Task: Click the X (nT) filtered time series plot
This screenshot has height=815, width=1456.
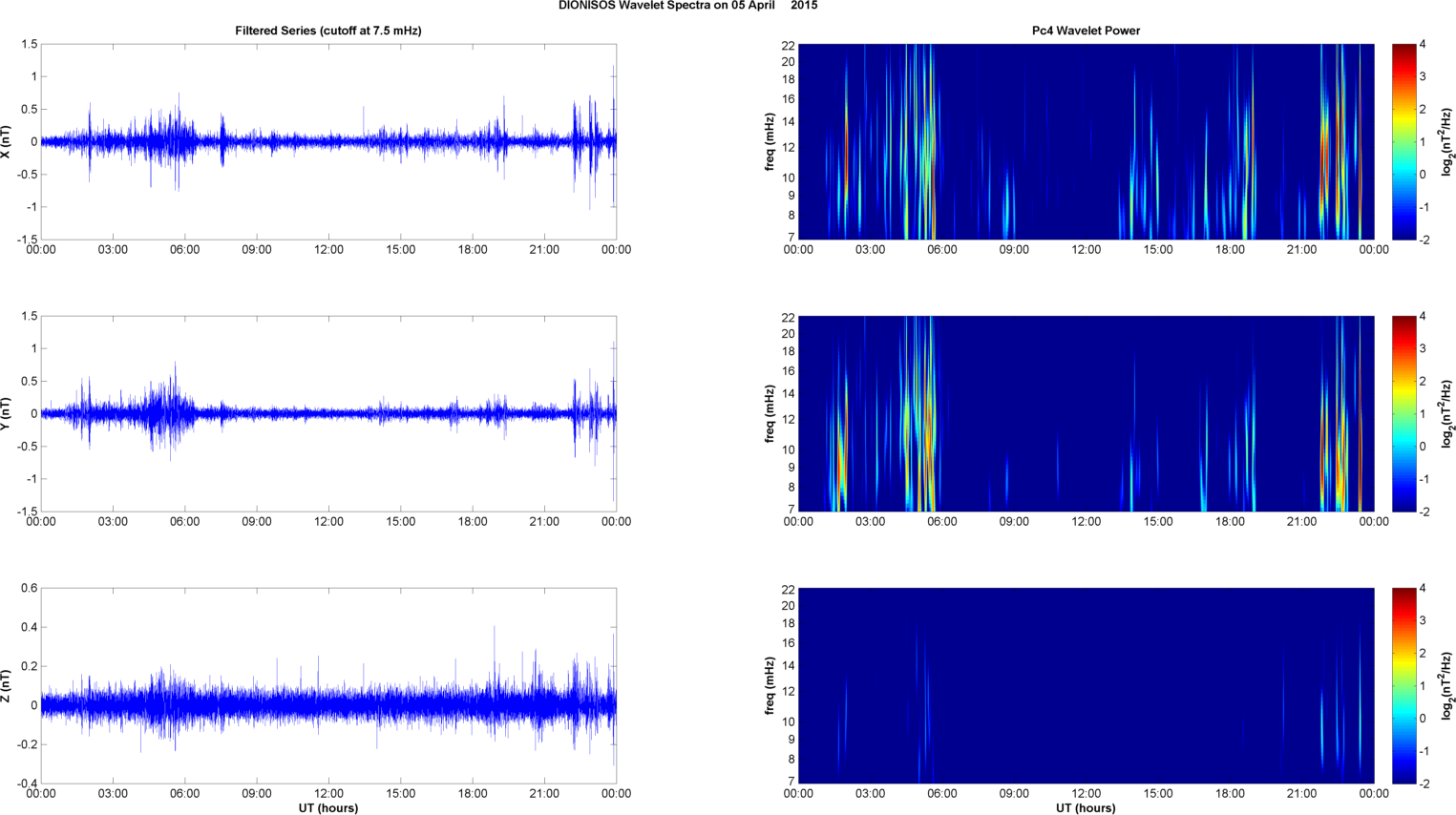Action: [328, 141]
